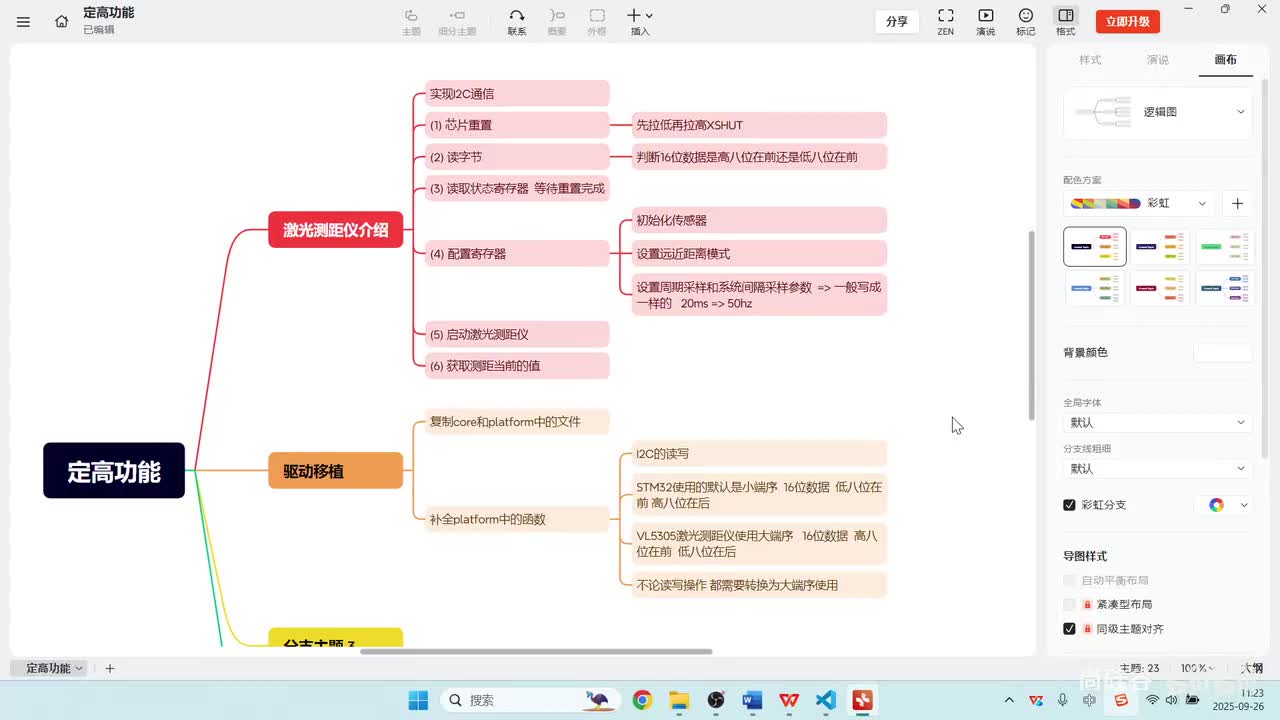The width and height of the screenshot is (1280, 720).
Task: Open the Windows Start menu
Action: tap(418, 700)
